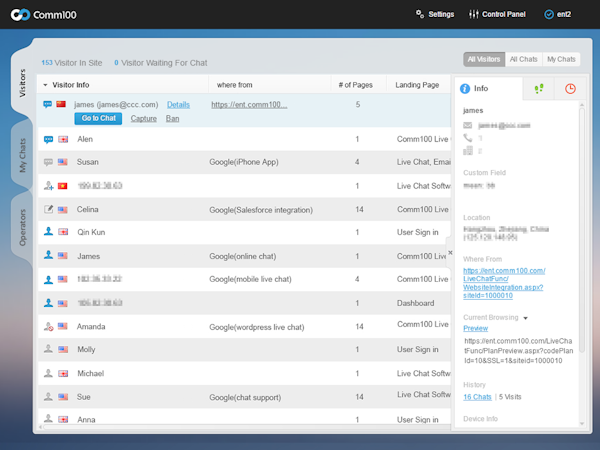The height and width of the screenshot is (450, 600).
Task: Click the flag icon next to Anna
Action: tap(63, 420)
